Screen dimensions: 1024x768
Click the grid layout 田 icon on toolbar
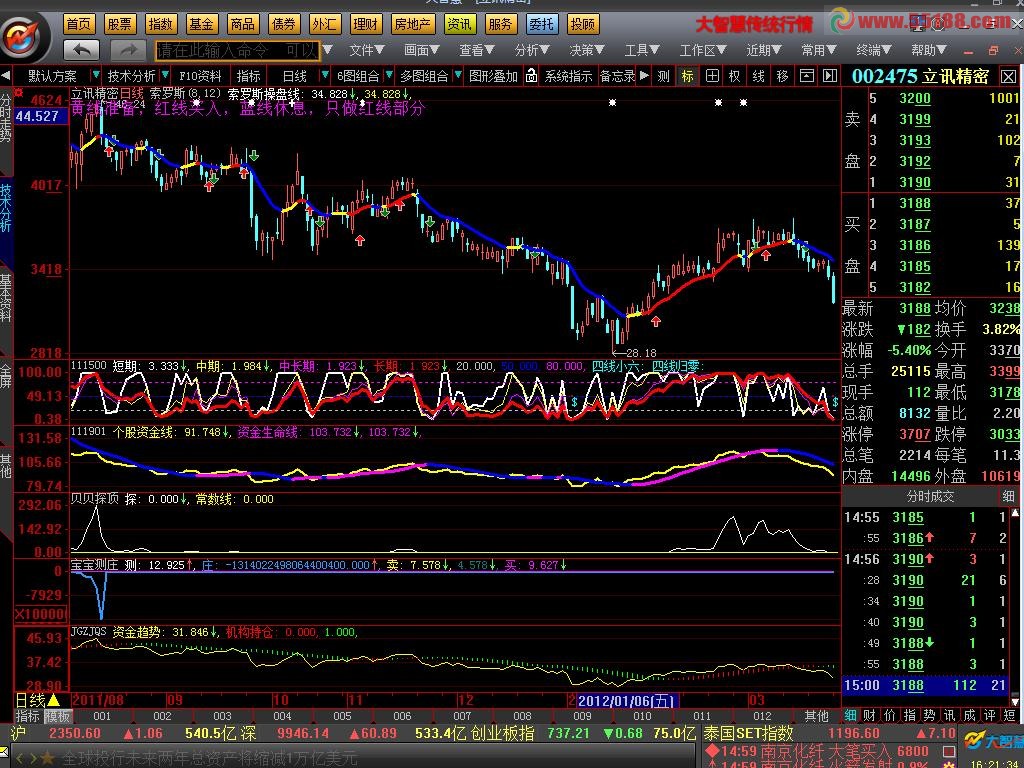click(711, 75)
